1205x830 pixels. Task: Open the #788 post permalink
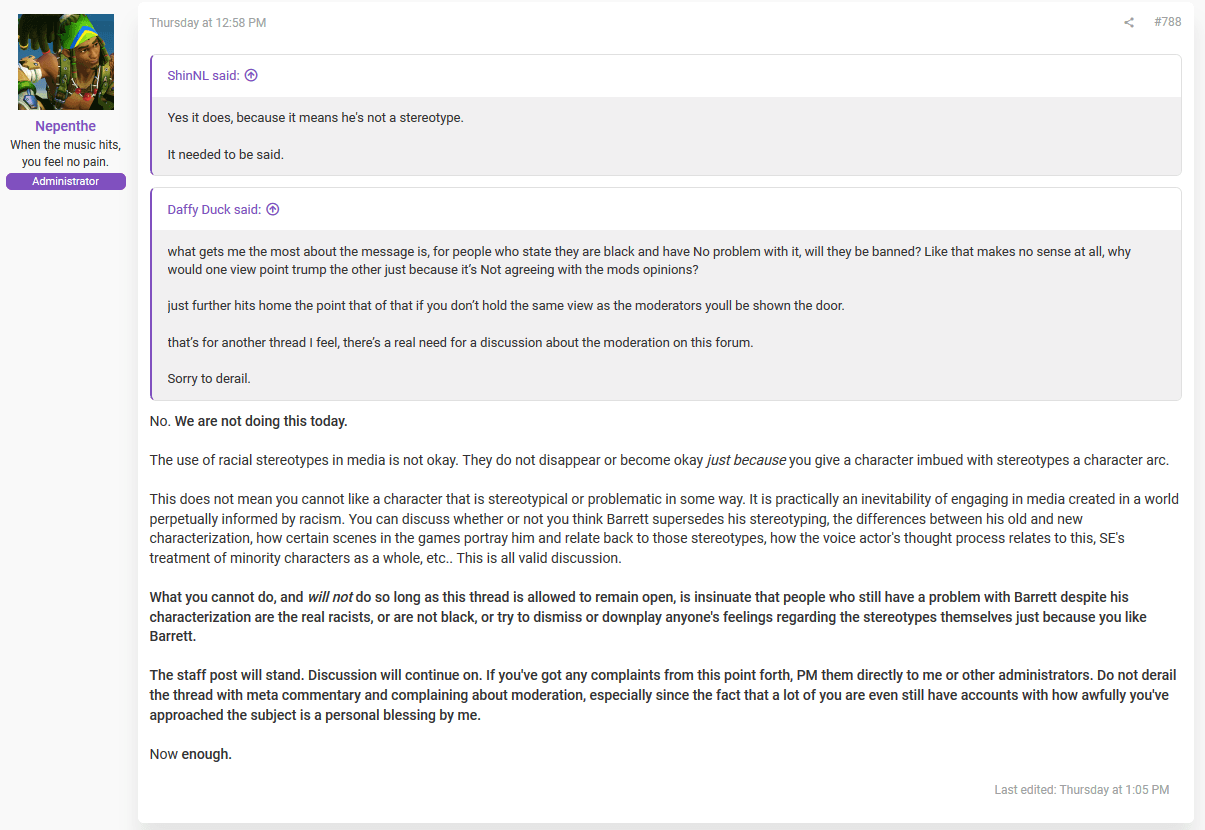[x=1167, y=22]
